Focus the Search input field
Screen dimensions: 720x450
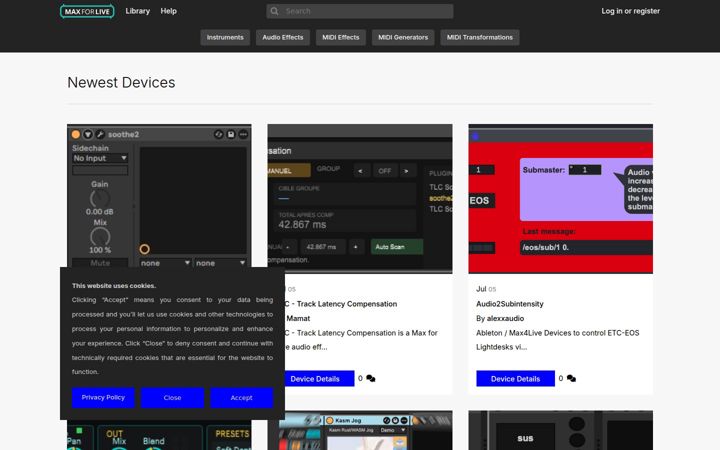pyautogui.click(x=360, y=11)
